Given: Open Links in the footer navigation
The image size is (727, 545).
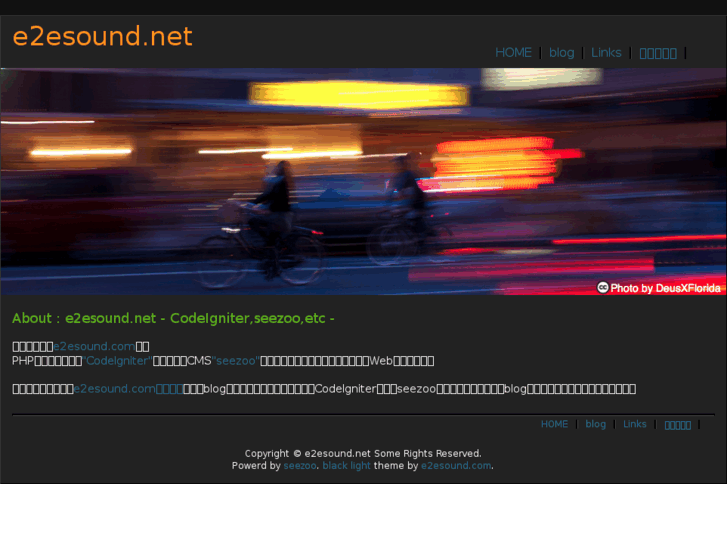Looking at the screenshot, I should pyautogui.click(x=634, y=424).
